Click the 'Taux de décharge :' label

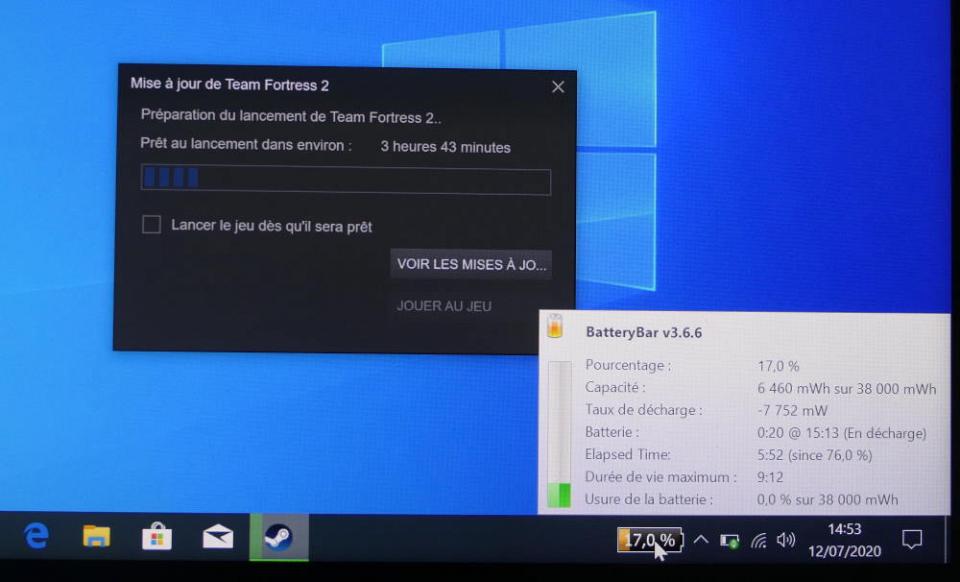(643, 409)
